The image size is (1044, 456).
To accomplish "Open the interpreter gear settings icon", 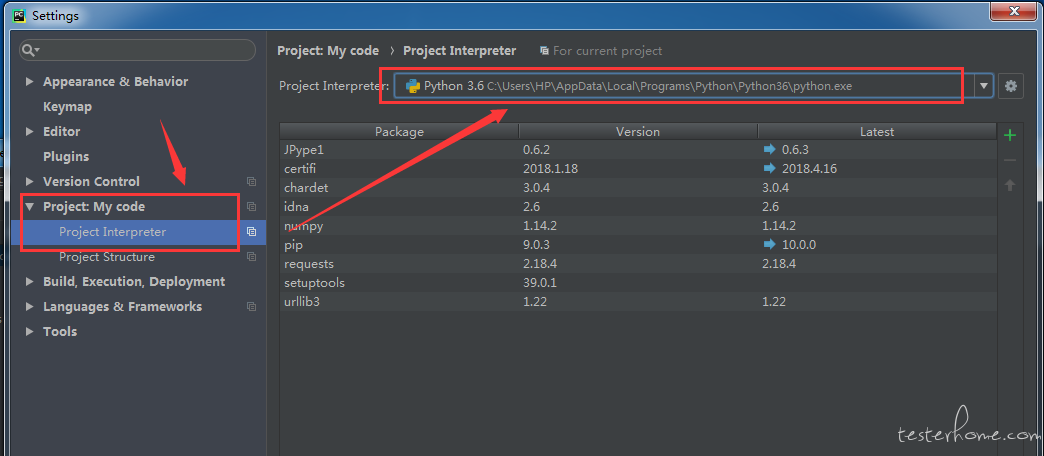I will point(1011,86).
